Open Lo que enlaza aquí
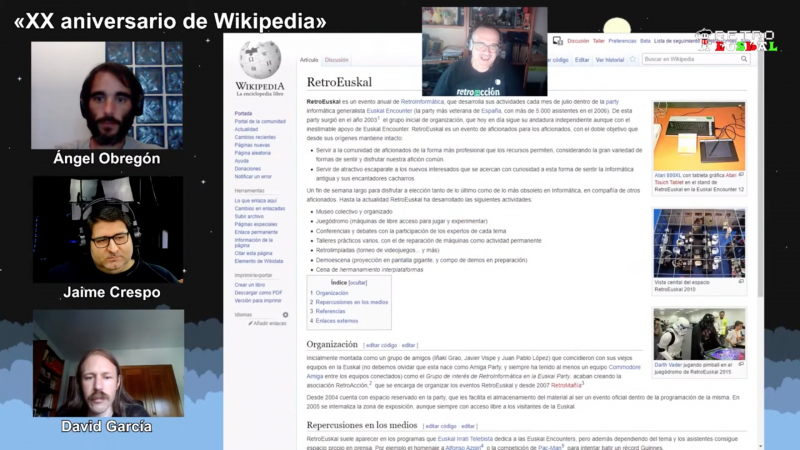This screenshot has width=800, height=450. [256, 201]
